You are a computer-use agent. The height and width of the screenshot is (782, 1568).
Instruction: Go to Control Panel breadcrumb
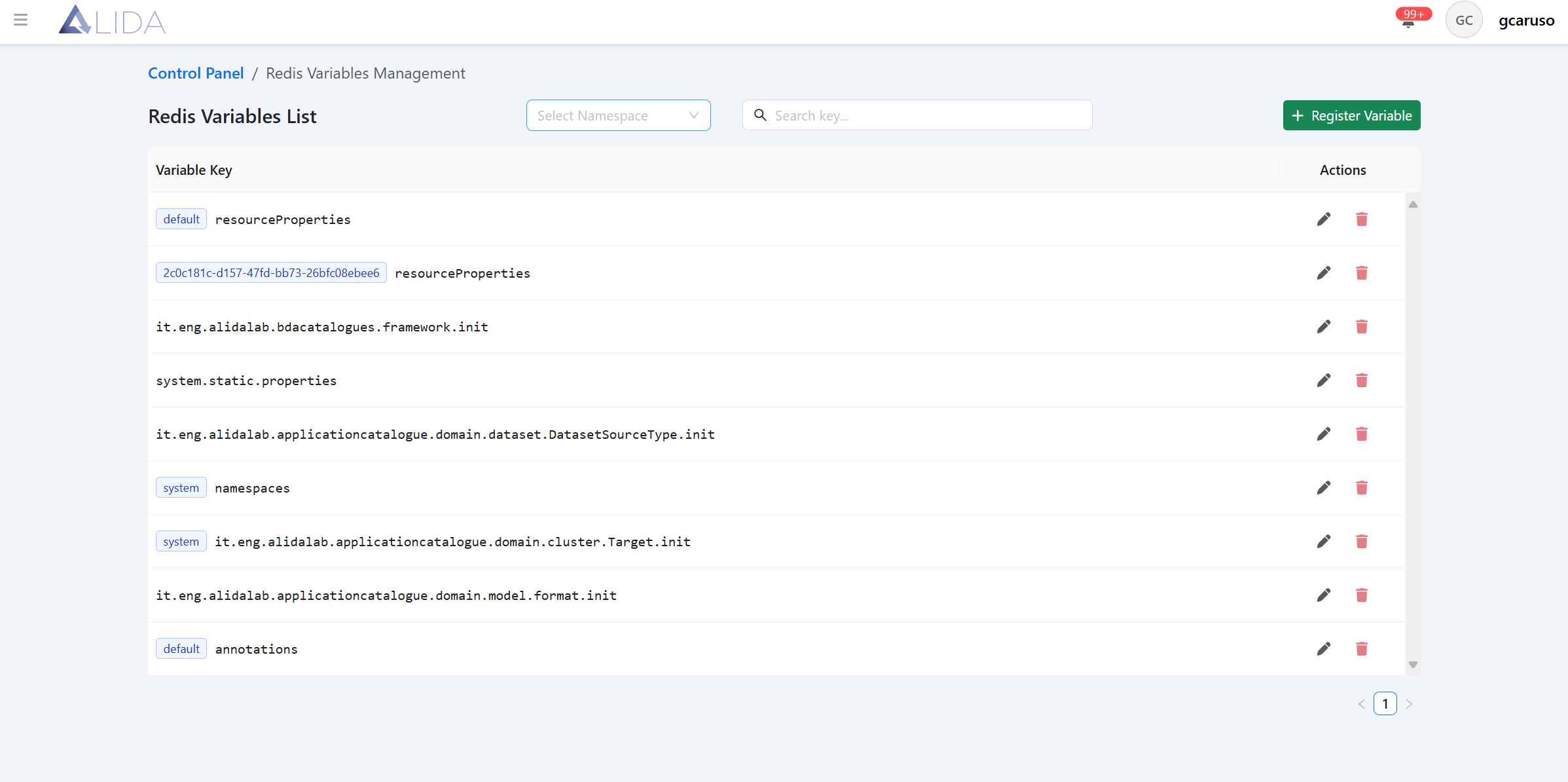196,73
